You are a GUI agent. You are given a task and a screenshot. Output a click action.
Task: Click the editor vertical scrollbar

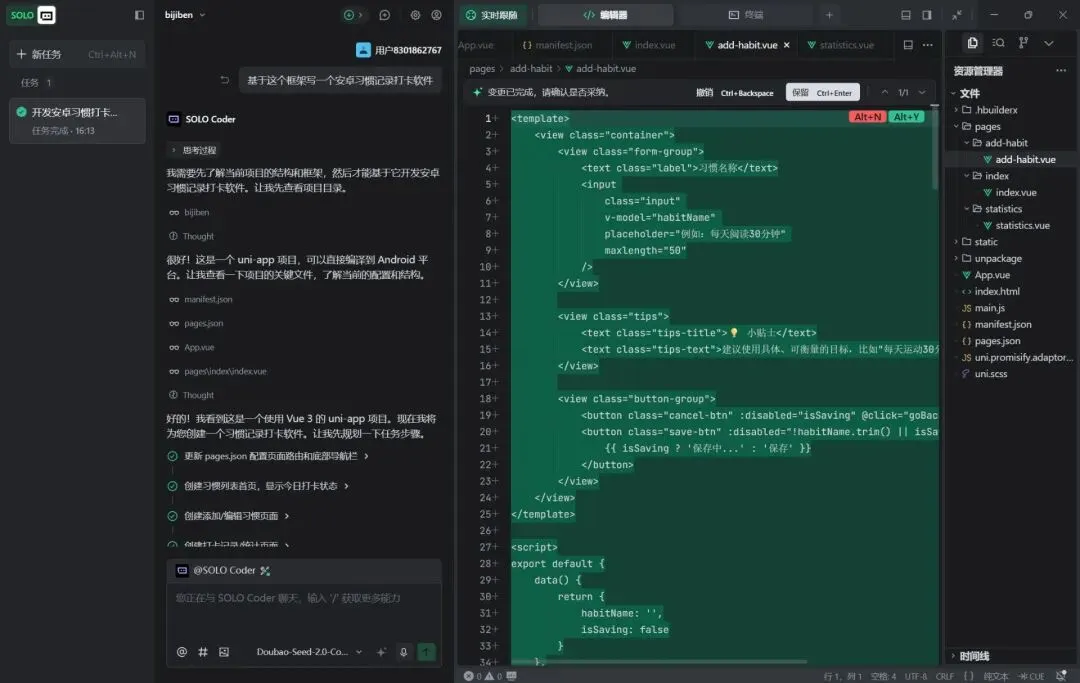point(935,147)
